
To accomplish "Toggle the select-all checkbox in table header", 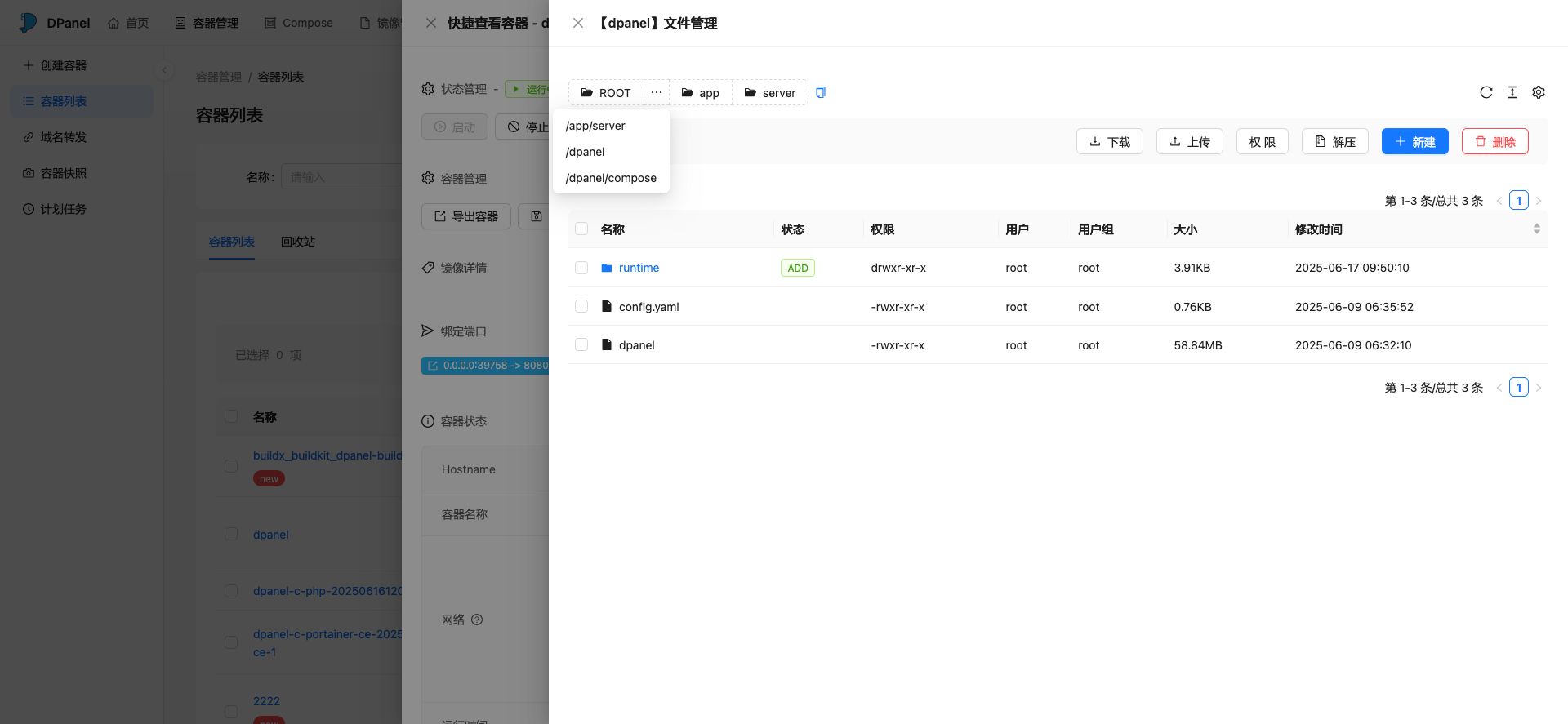I will [x=581, y=229].
